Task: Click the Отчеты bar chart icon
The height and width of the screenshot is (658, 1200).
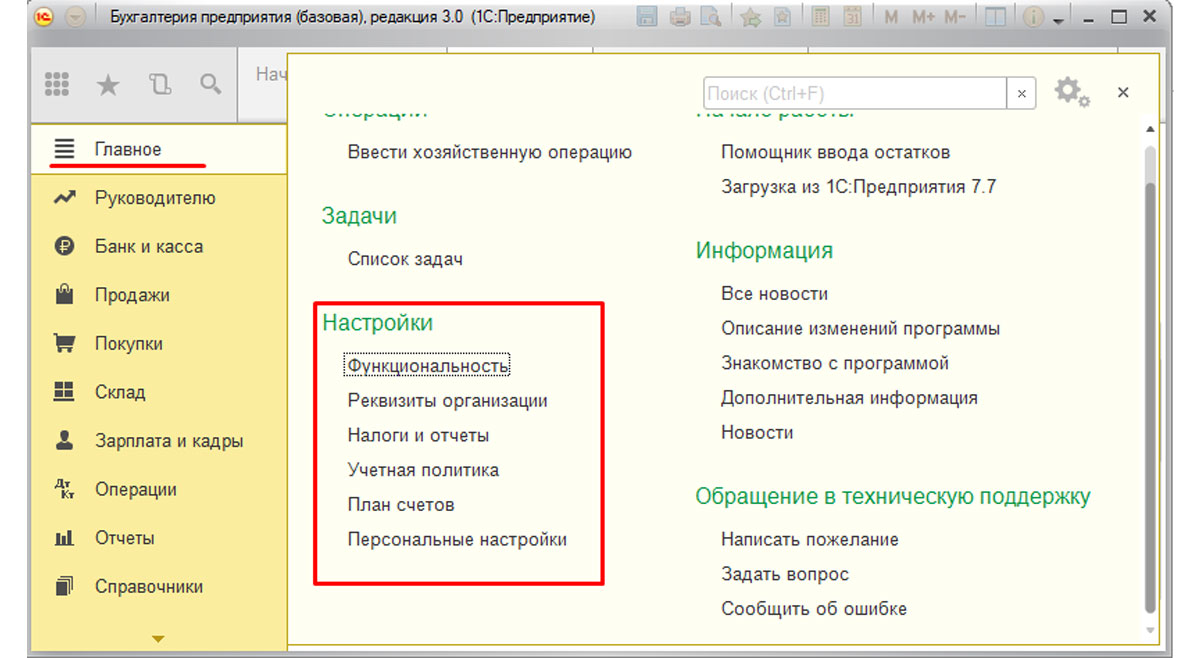Action: [x=64, y=538]
